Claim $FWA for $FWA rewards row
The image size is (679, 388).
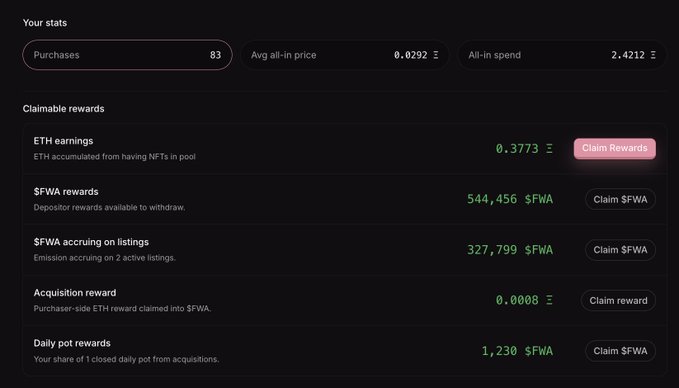pyautogui.click(x=620, y=199)
